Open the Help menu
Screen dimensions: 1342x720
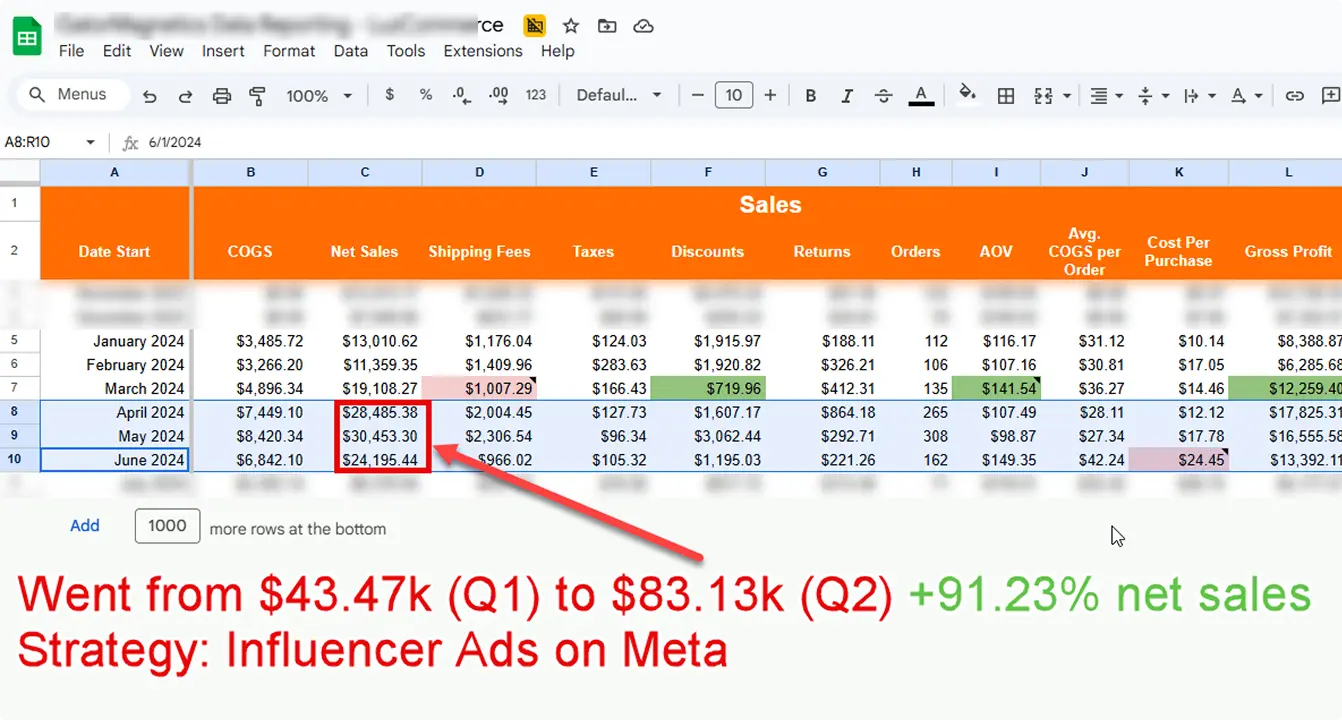[x=557, y=51]
